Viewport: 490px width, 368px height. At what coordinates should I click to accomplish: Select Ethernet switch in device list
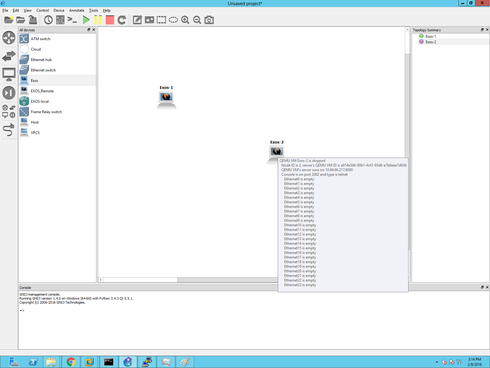tap(57, 70)
